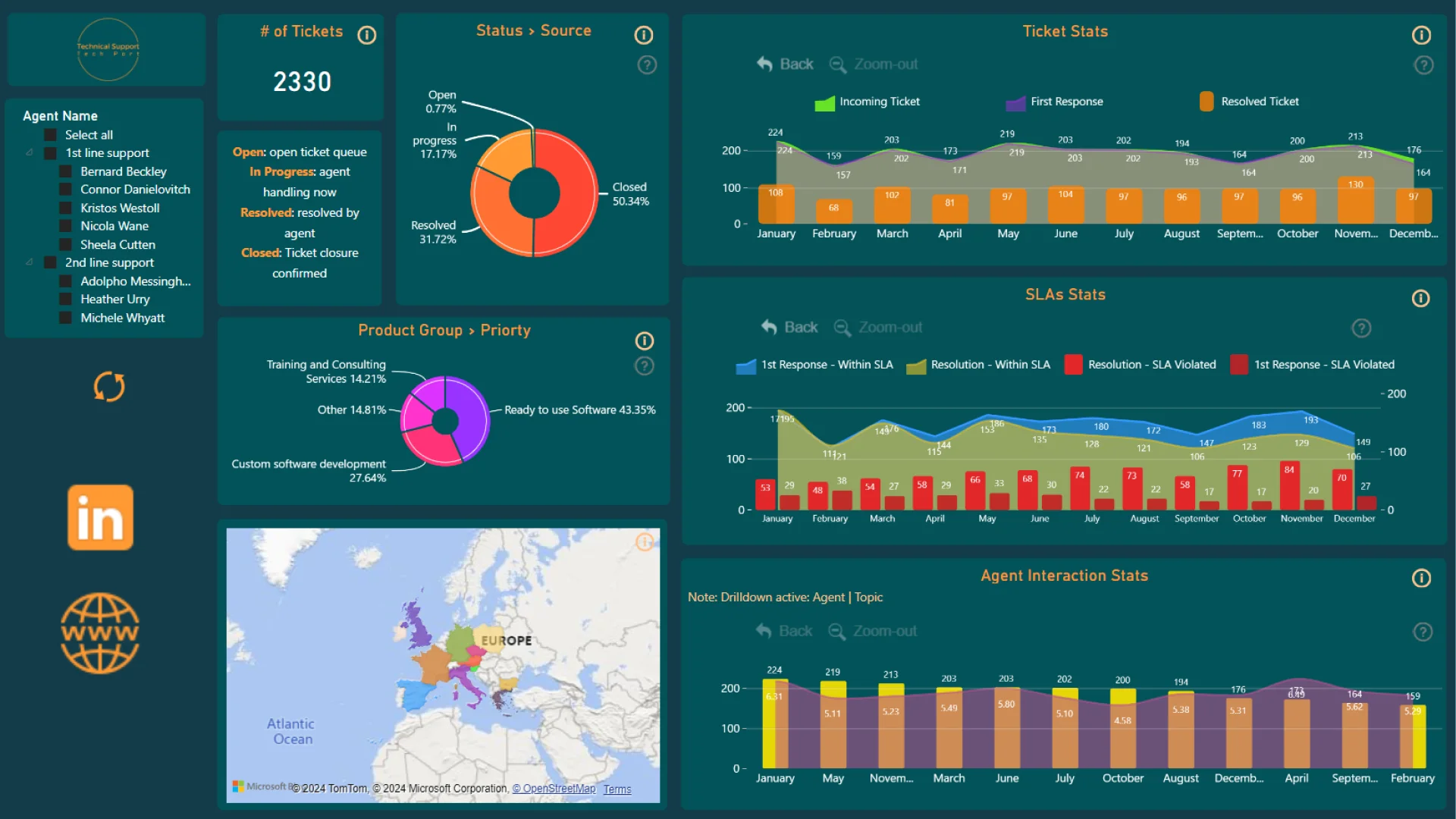Check the Kristos Westoll agent checkbox
The height and width of the screenshot is (819, 1456).
tap(66, 208)
